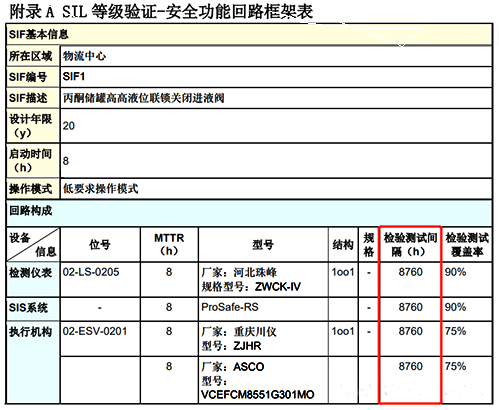Select tag number 02-LS-0205 cell

100,280
